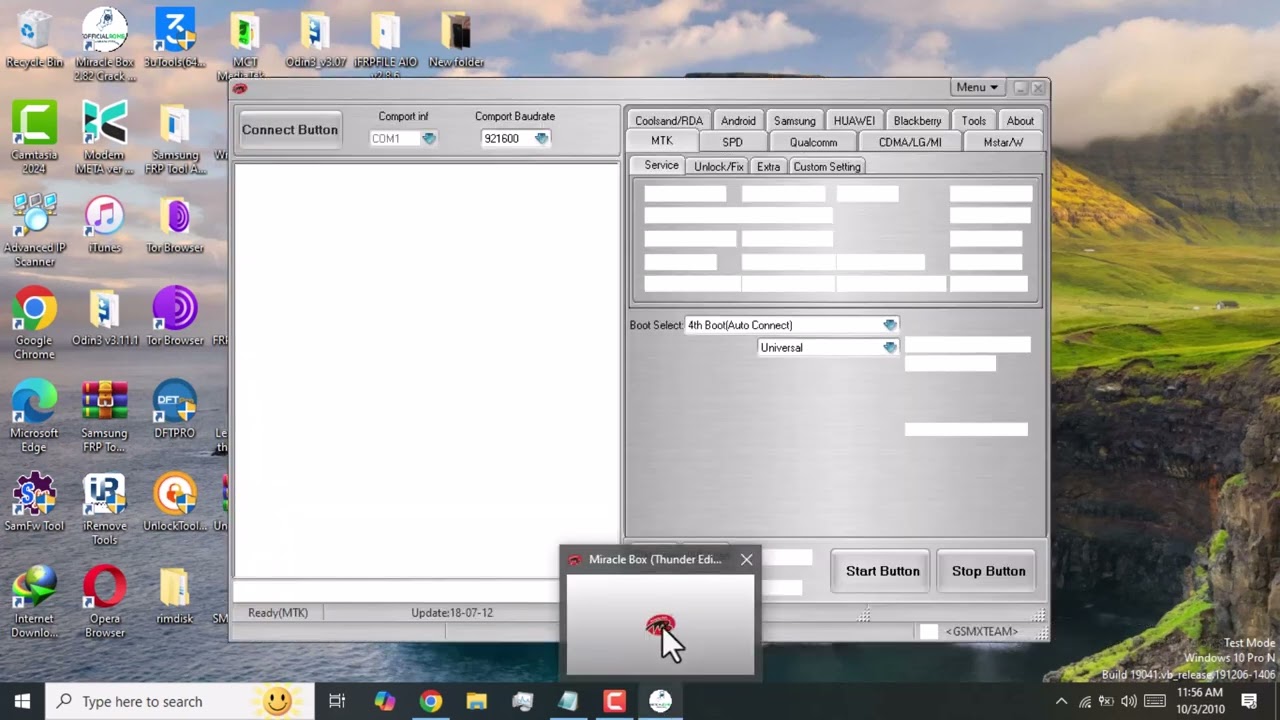Click the taskbar search box
Viewport: 1280px width, 720px height.
click(x=180, y=701)
